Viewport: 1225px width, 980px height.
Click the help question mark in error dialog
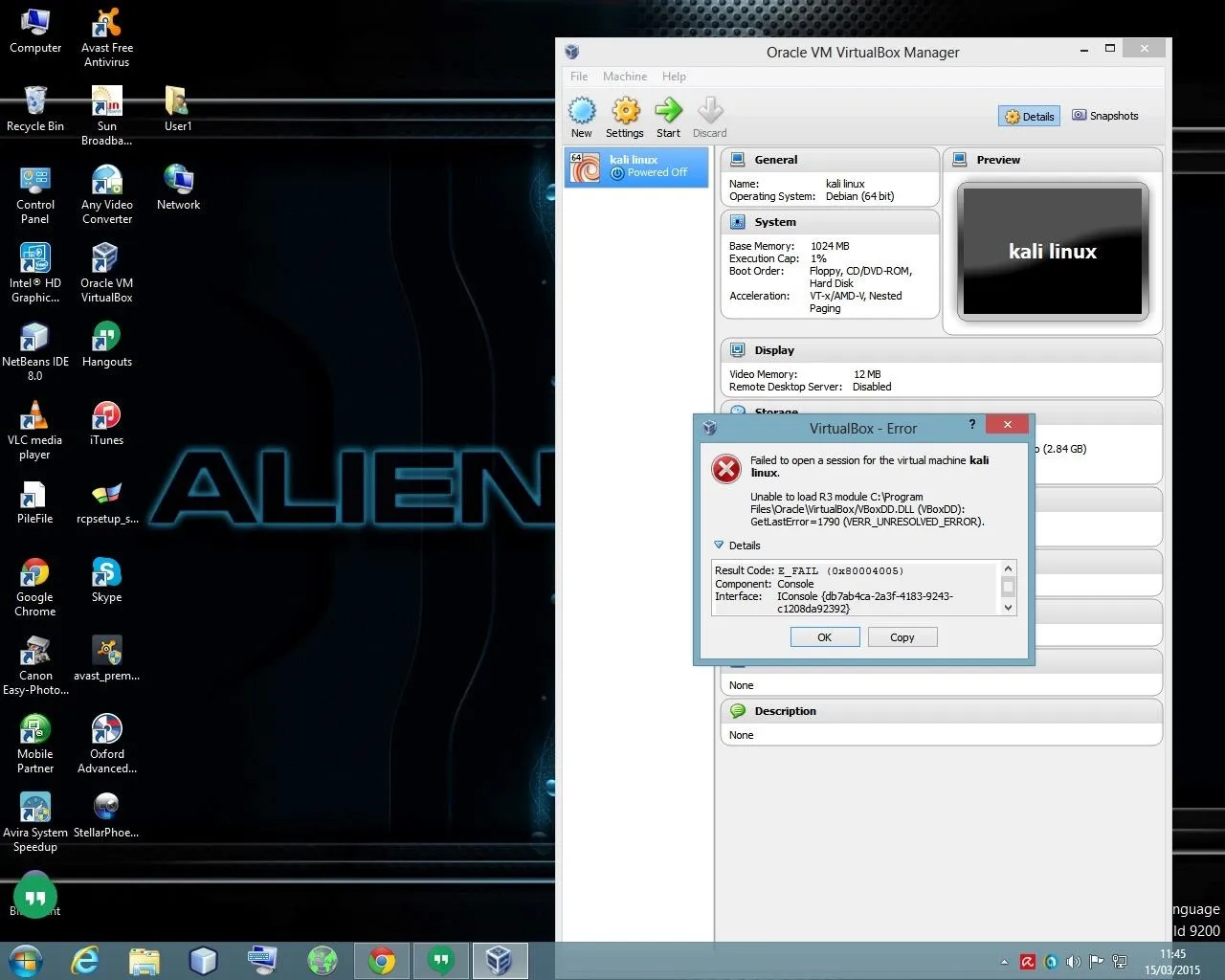pos(972,424)
